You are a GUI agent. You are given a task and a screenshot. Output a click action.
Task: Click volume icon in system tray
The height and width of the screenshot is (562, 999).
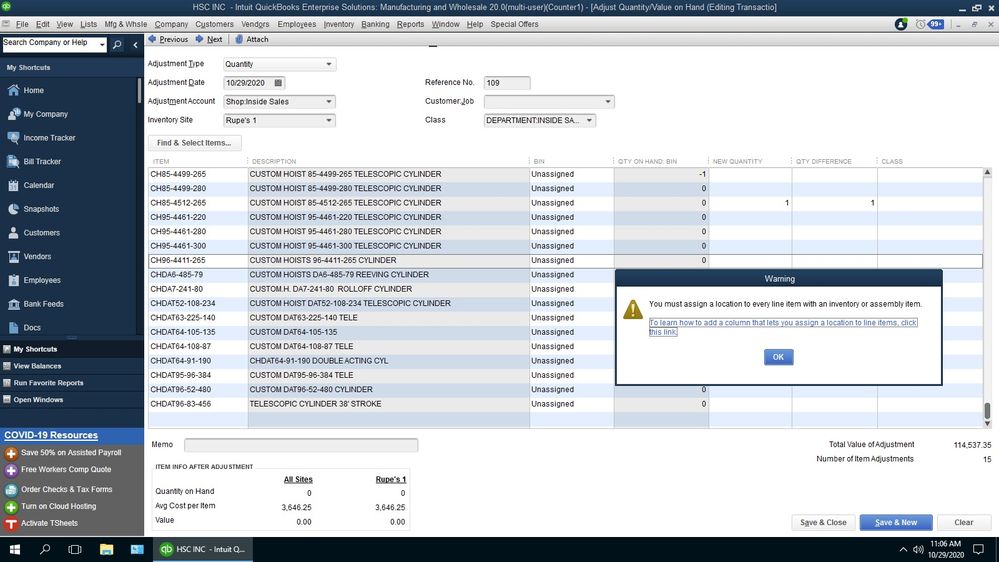(x=918, y=549)
